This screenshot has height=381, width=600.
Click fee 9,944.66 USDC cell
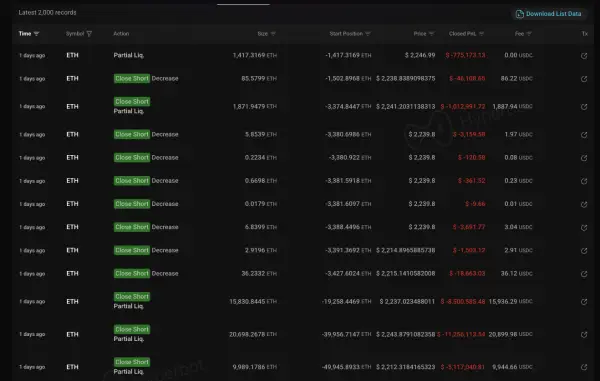tap(512, 367)
